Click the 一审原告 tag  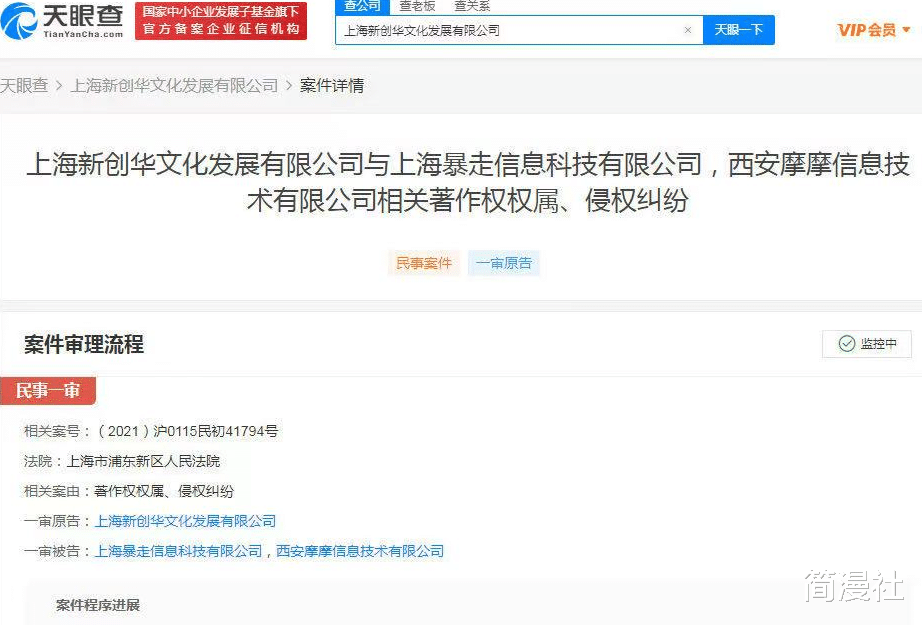click(504, 263)
